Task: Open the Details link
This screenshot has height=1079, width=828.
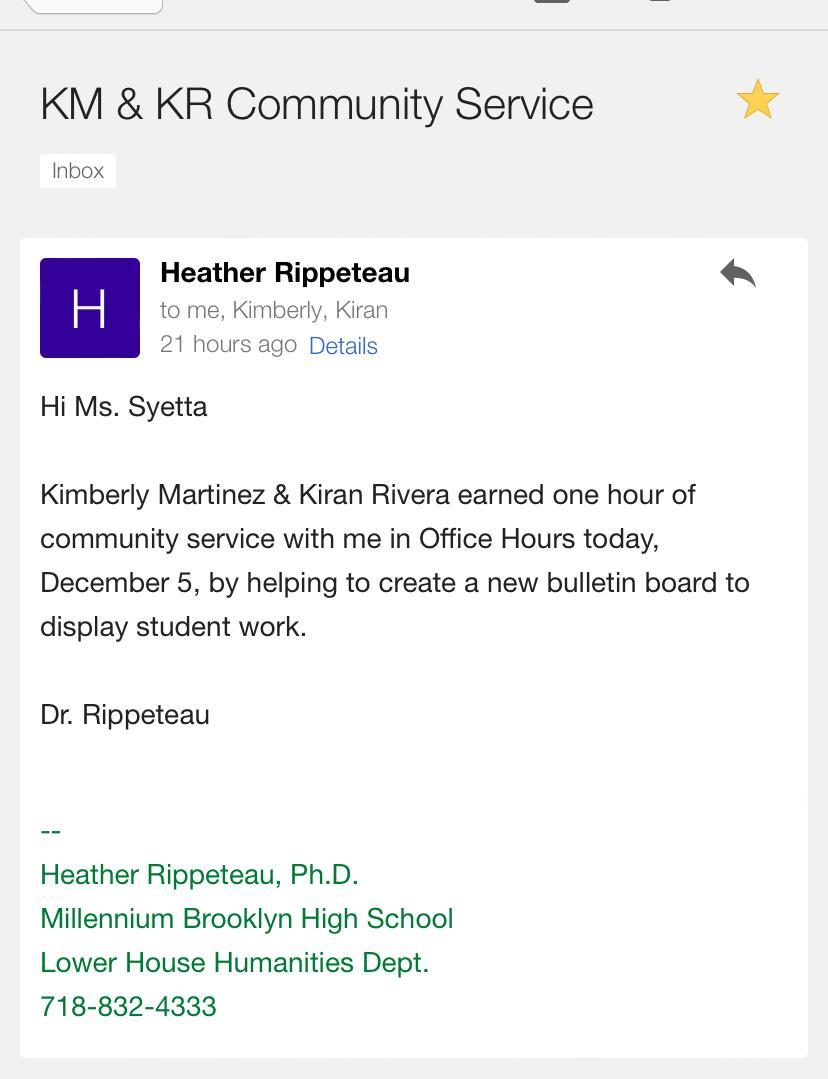Action: [343, 346]
